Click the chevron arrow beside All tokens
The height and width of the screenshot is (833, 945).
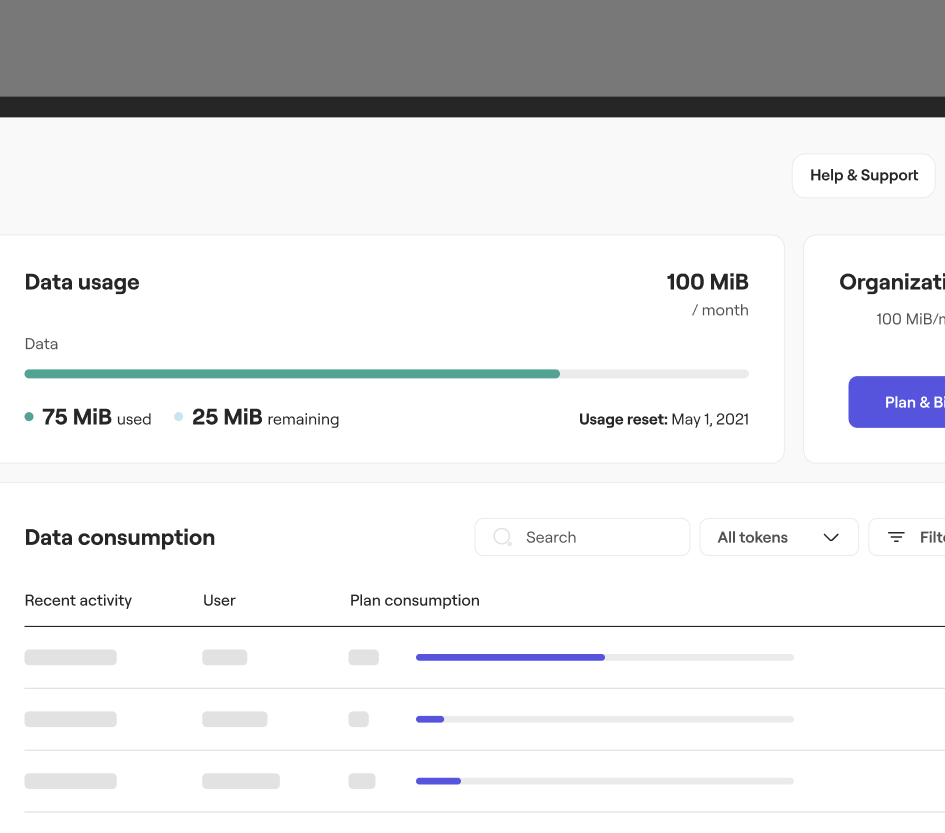(831, 537)
